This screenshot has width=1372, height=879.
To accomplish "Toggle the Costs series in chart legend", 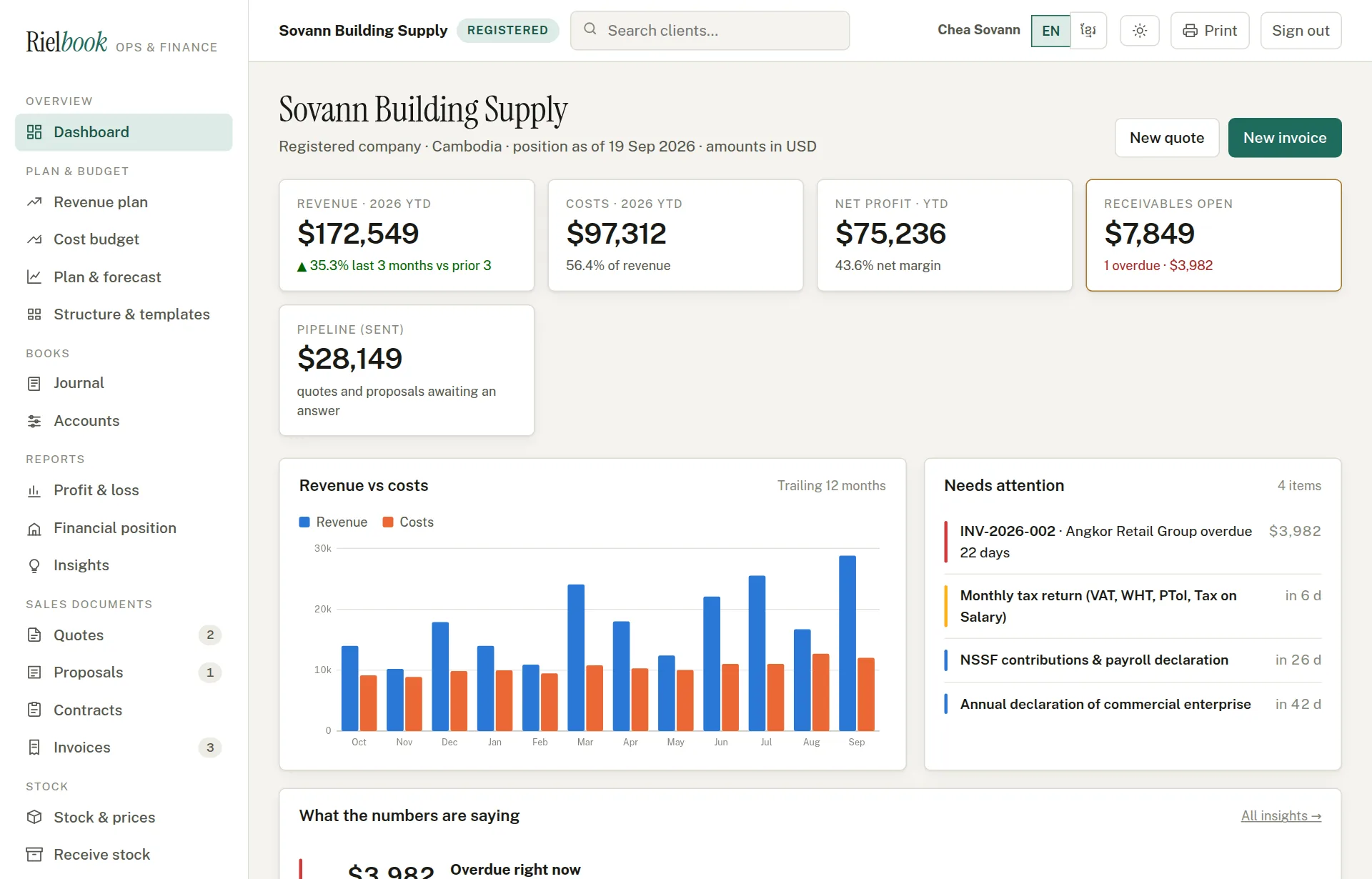I will click(408, 522).
